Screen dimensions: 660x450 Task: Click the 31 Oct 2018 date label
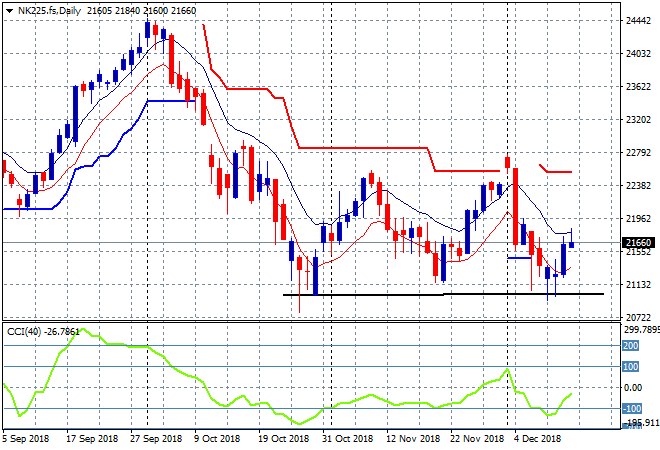pyautogui.click(x=347, y=439)
